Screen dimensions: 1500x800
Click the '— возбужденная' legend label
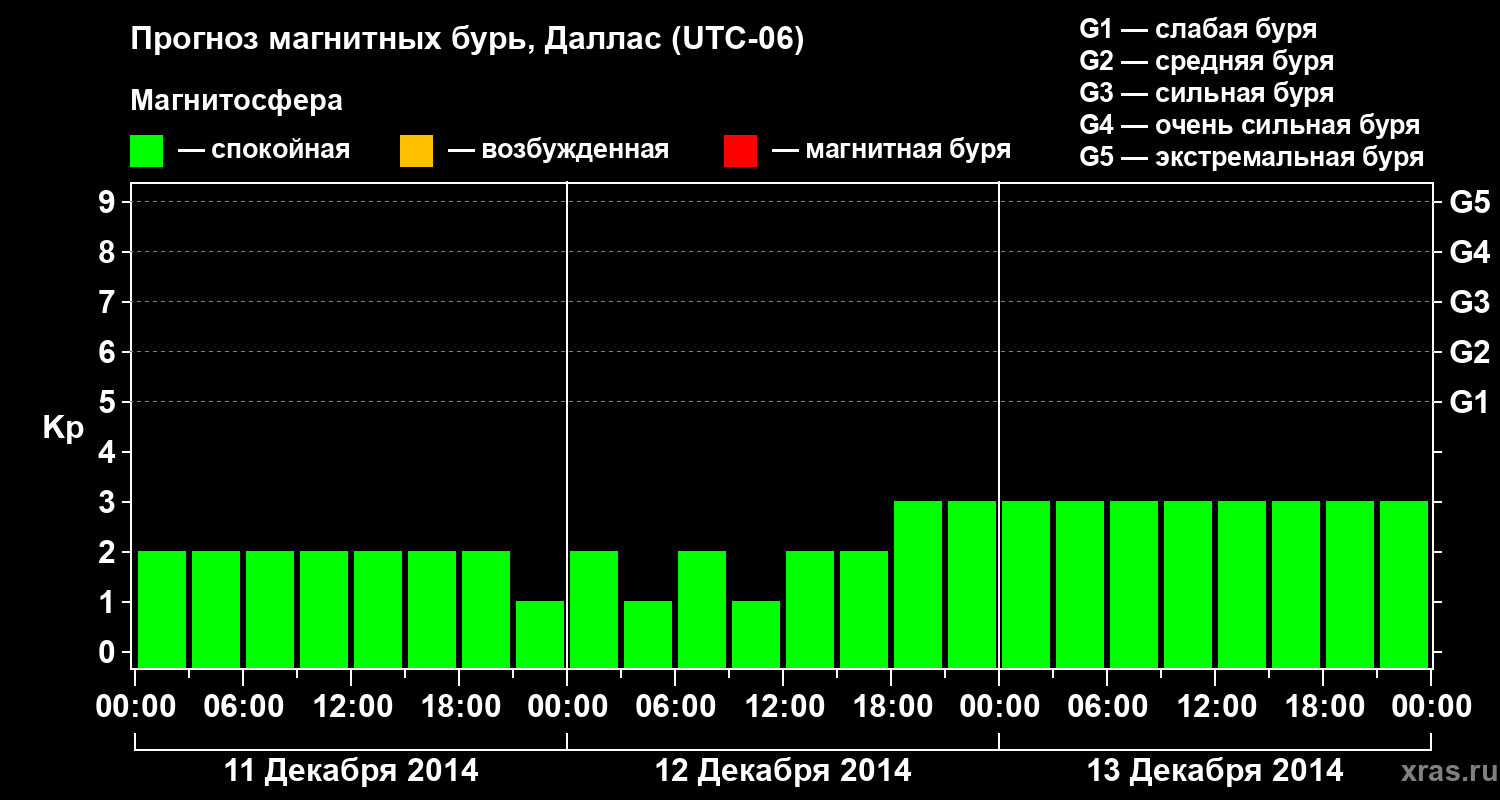[x=559, y=151]
